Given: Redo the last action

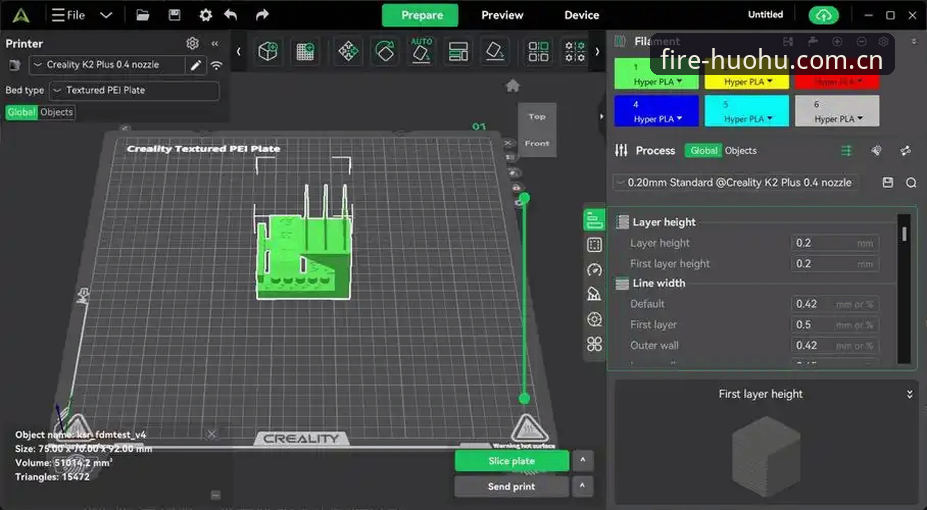Looking at the screenshot, I should (262, 15).
